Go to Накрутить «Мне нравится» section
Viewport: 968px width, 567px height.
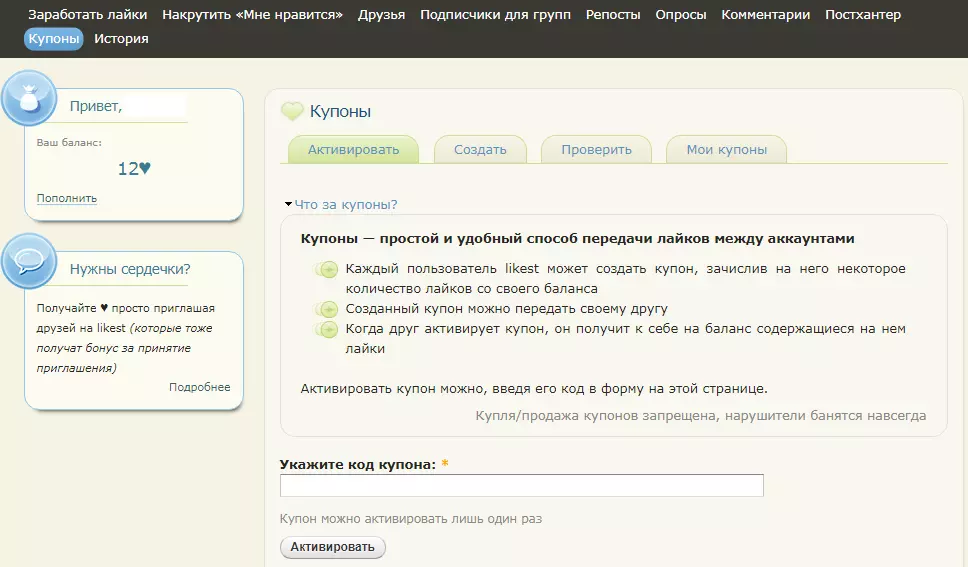coord(252,14)
